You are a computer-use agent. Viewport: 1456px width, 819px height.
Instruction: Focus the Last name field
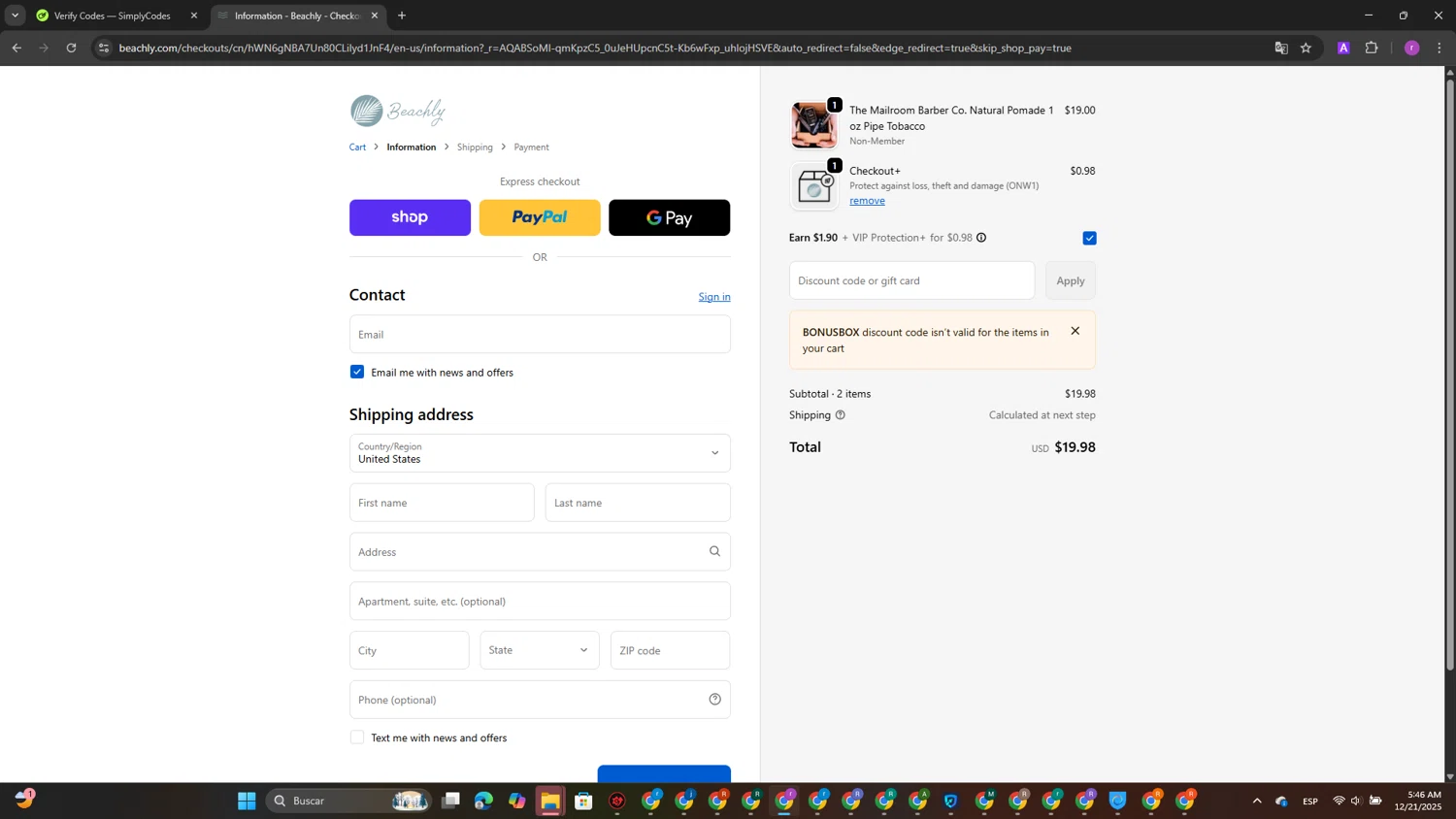click(x=638, y=503)
